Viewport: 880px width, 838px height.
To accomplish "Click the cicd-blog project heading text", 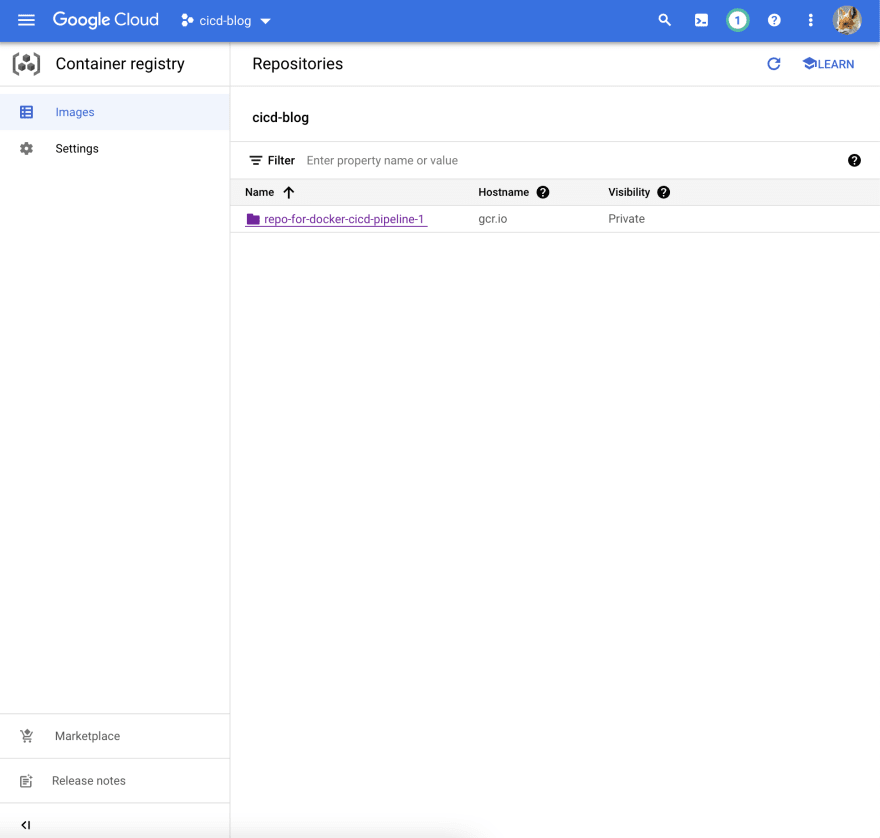I will 281,117.
